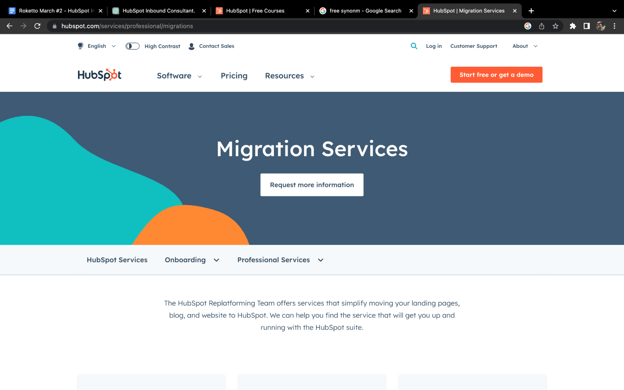This screenshot has height=390, width=624.
Task: Go back with the browser back arrow
Action: coord(10,26)
